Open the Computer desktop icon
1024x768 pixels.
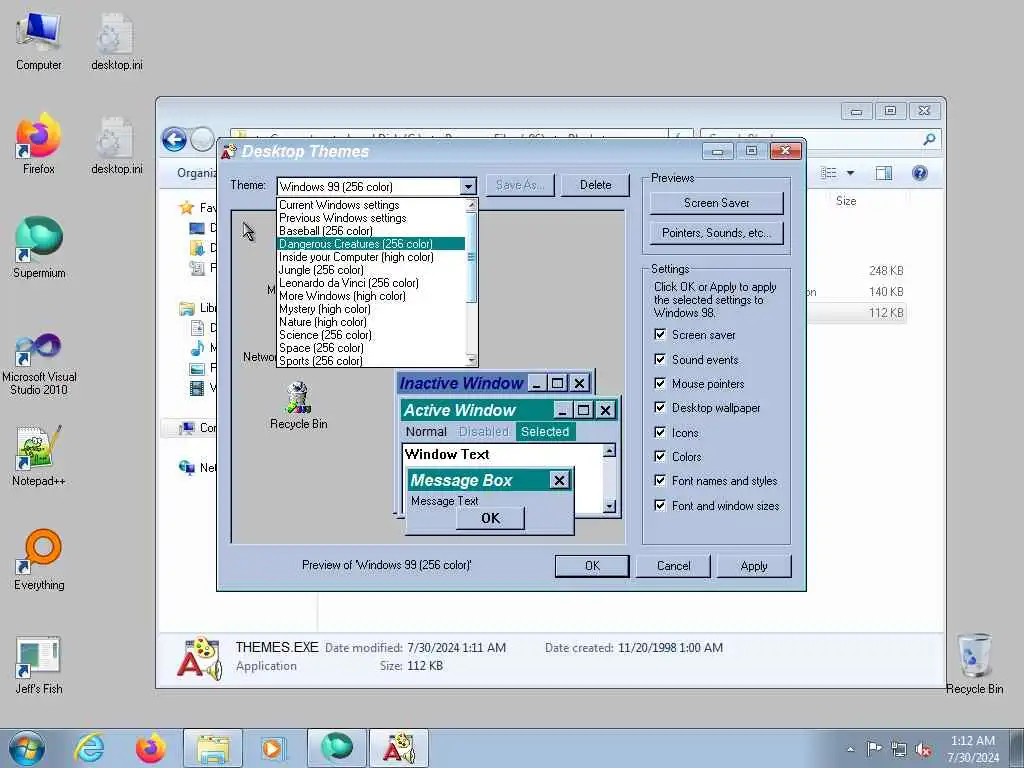(x=39, y=41)
